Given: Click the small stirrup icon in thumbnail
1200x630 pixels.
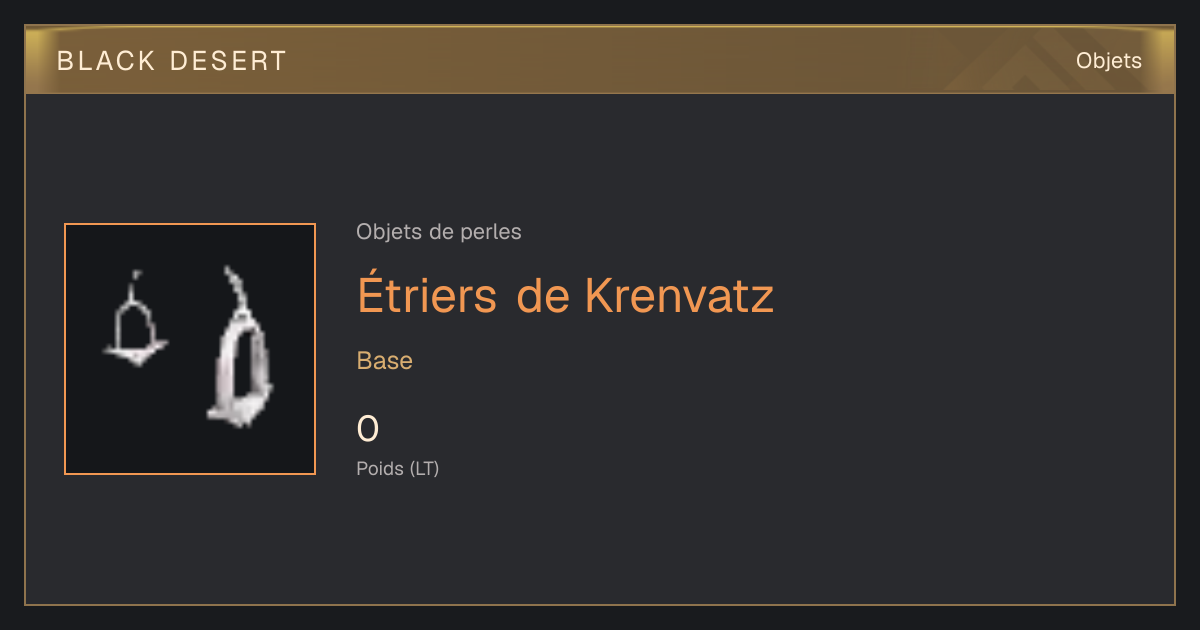Looking at the screenshot, I should point(136,320).
